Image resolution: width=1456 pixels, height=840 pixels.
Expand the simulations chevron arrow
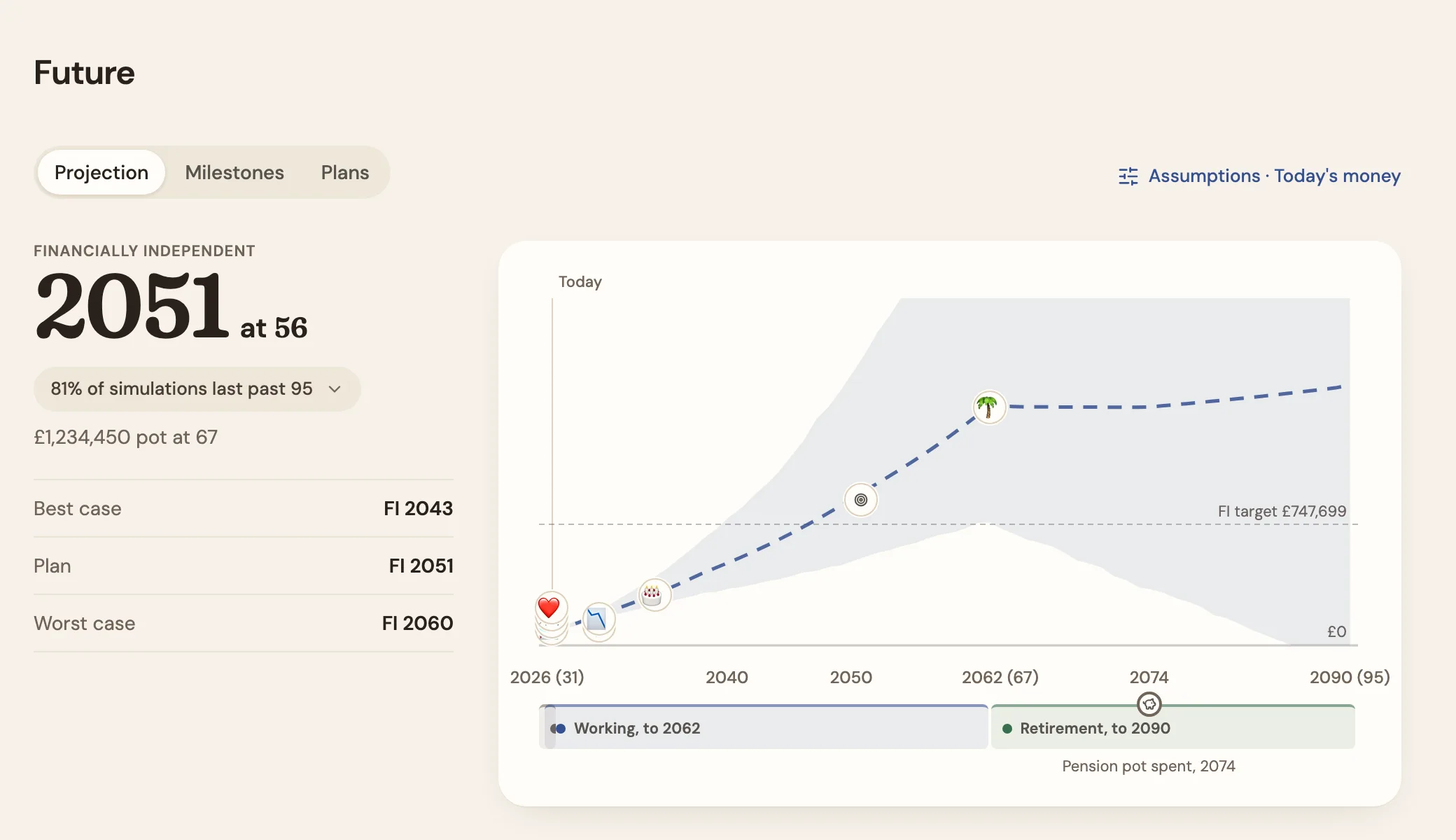click(335, 389)
